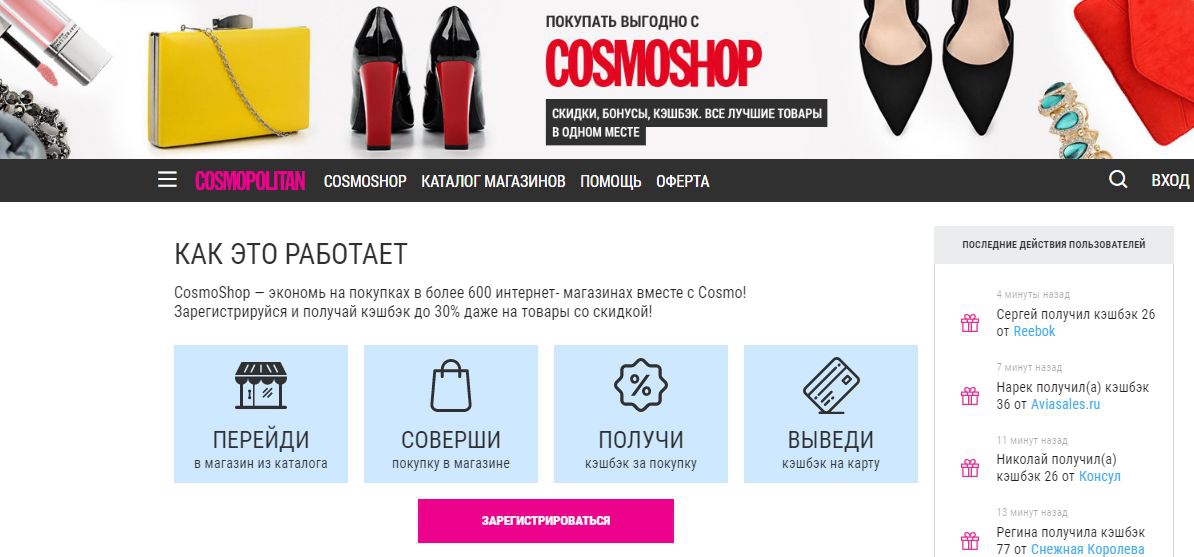This screenshot has width=1194, height=557.
Task: Click the gift icon beside Сергей's cashback
Action: (969, 323)
